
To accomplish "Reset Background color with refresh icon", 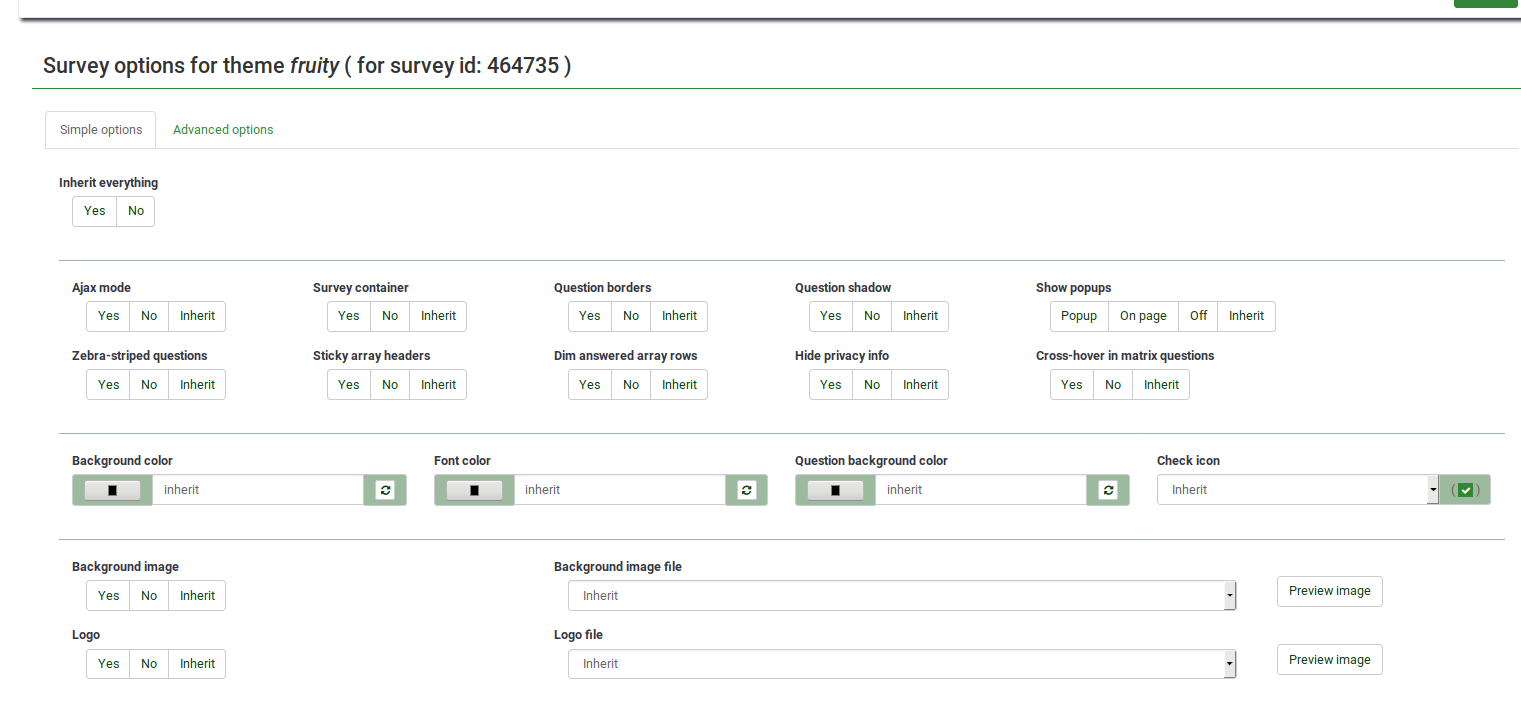I will pyautogui.click(x=385, y=490).
